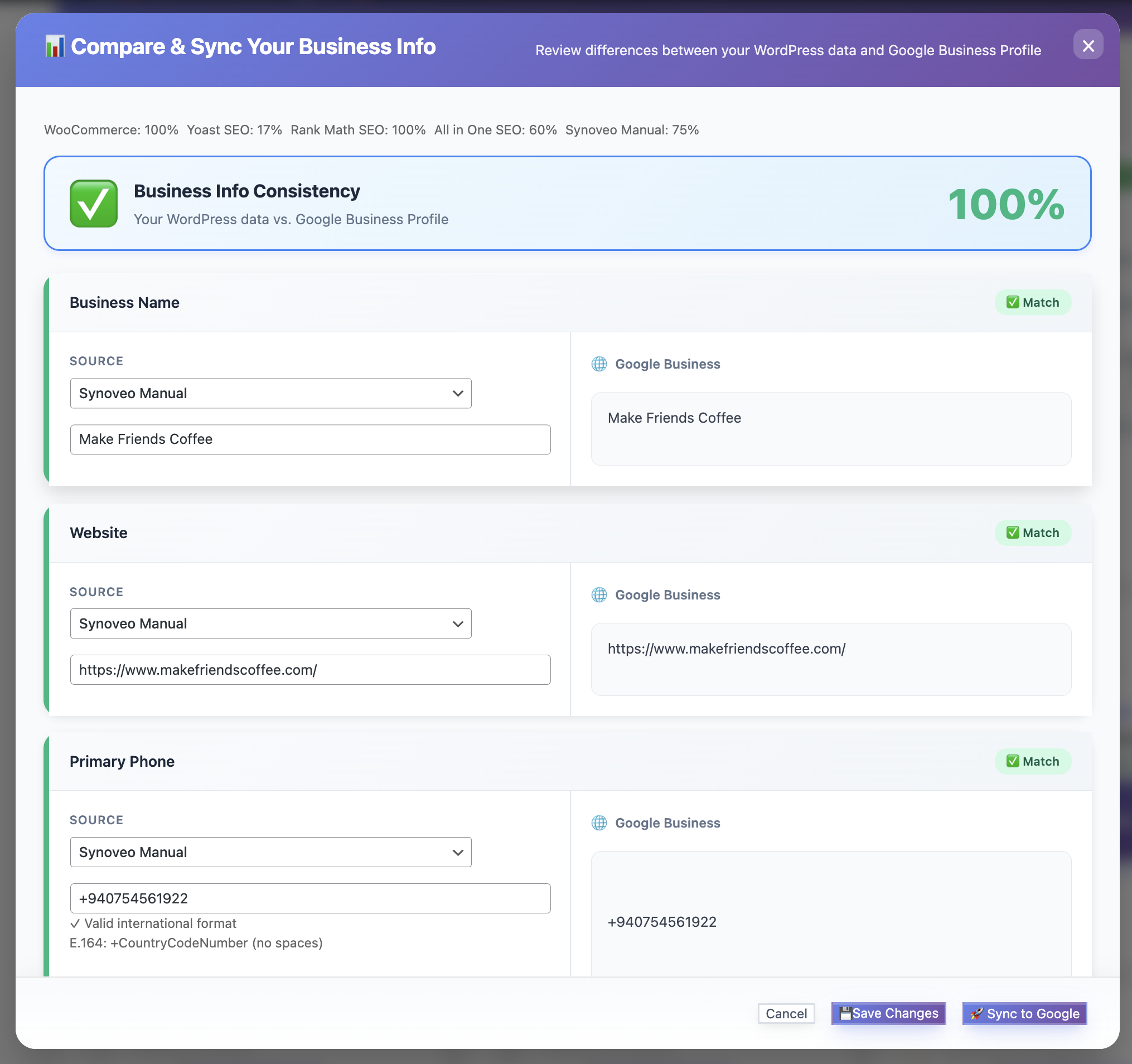Click the globe icon beside Google Business in Business Name
Viewport: 1132px width, 1064px height.
coord(598,364)
